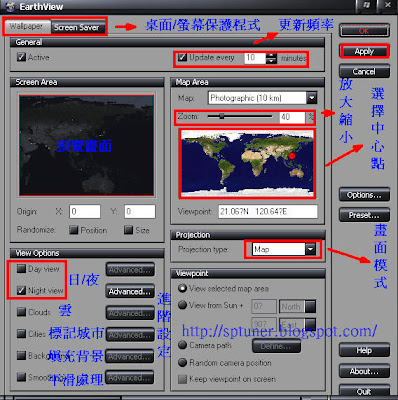This screenshot has width=398, height=400.
Task: Click the OK button
Action: (x=364, y=31)
